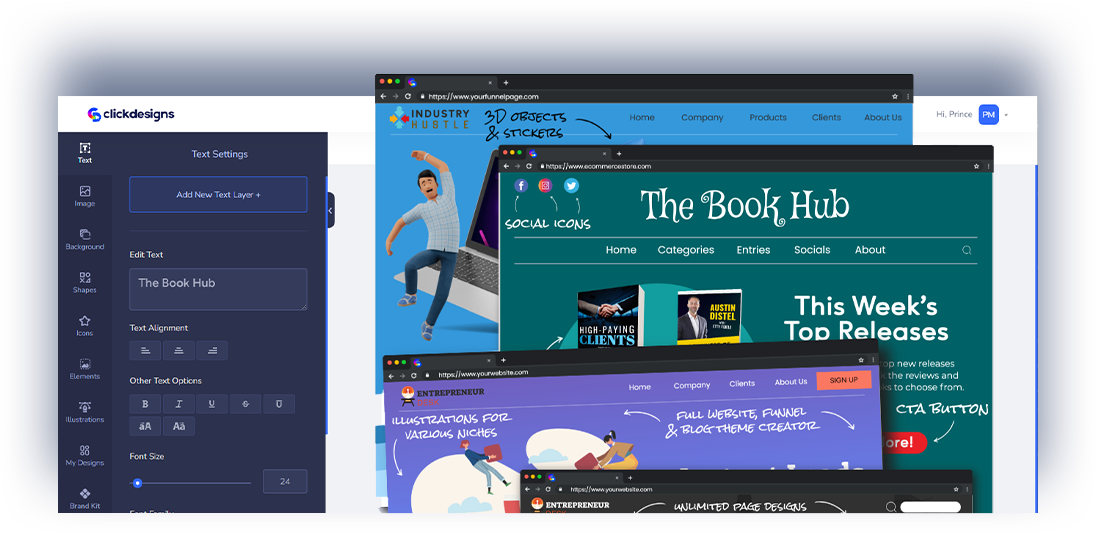
Task: Open Clients in the purple Entrepreneur Desk window
Action: (x=742, y=384)
